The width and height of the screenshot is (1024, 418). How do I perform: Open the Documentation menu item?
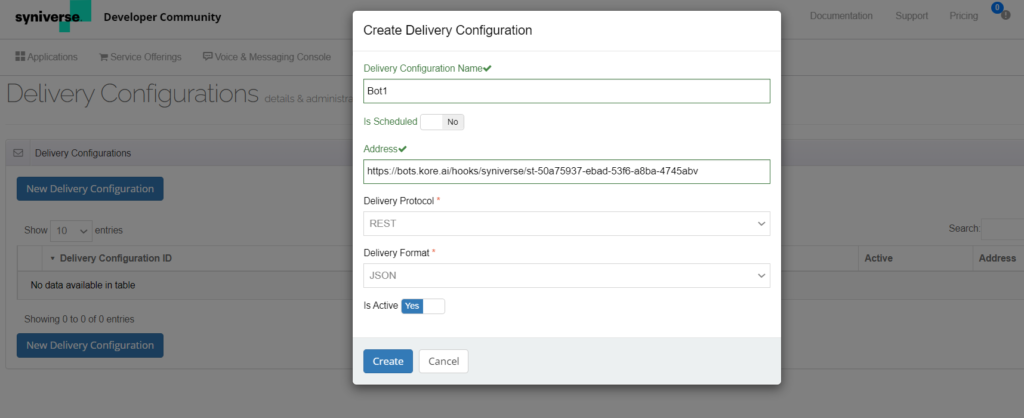(840, 16)
